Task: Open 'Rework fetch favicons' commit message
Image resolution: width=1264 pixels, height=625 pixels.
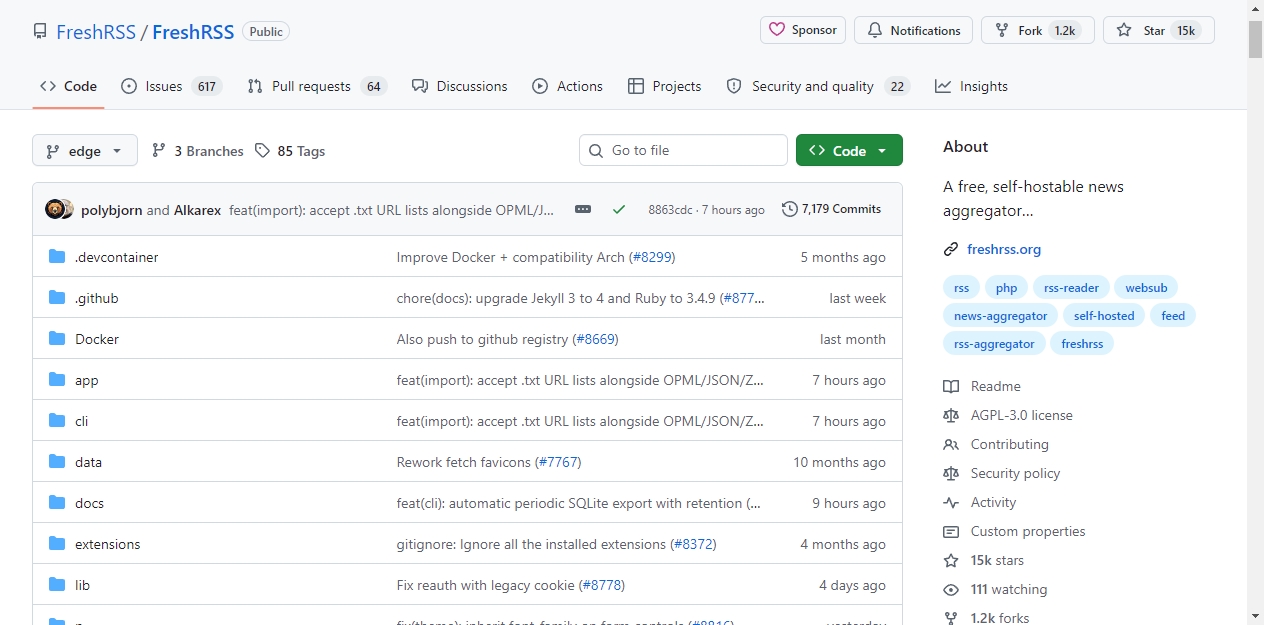Action: (x=464, y=462)
